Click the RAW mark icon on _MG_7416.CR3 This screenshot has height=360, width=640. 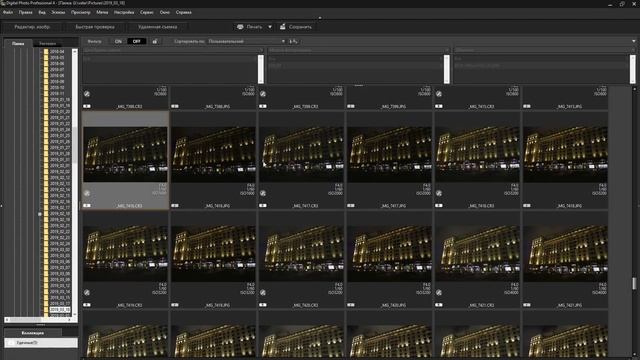[87, 193]
